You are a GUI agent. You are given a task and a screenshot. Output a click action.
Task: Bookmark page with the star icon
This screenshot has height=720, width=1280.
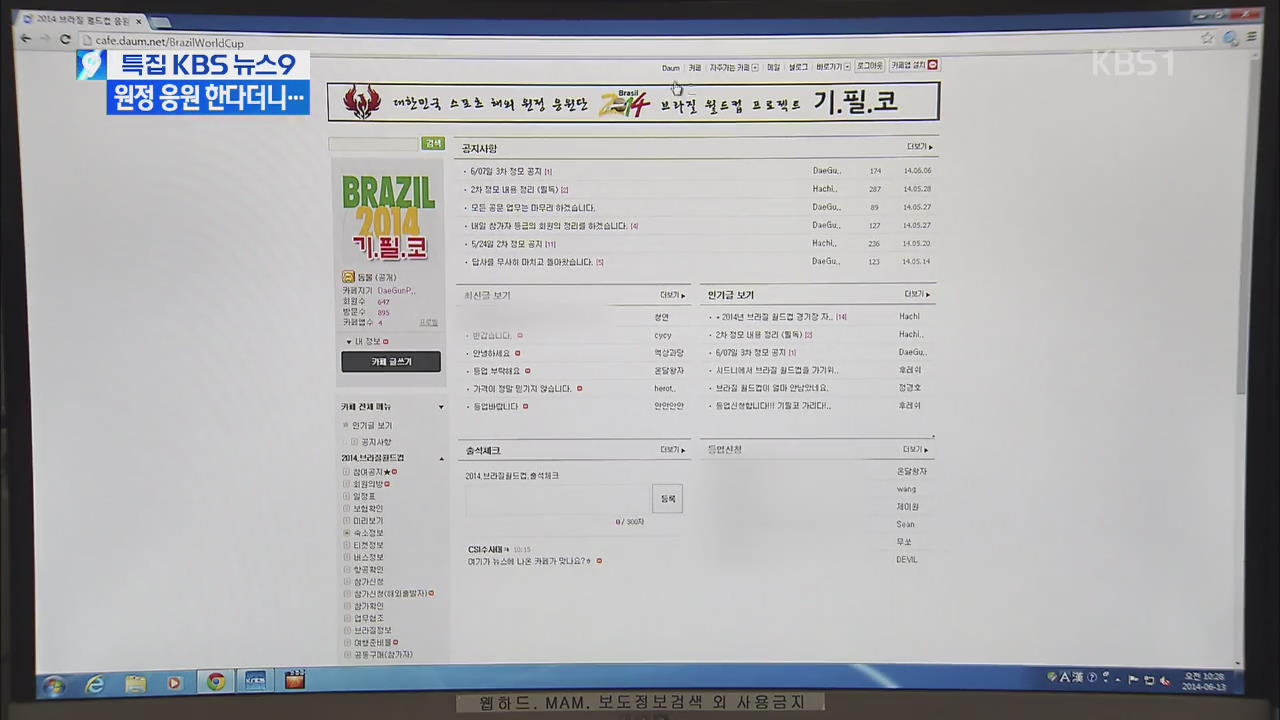point(1208,38)
